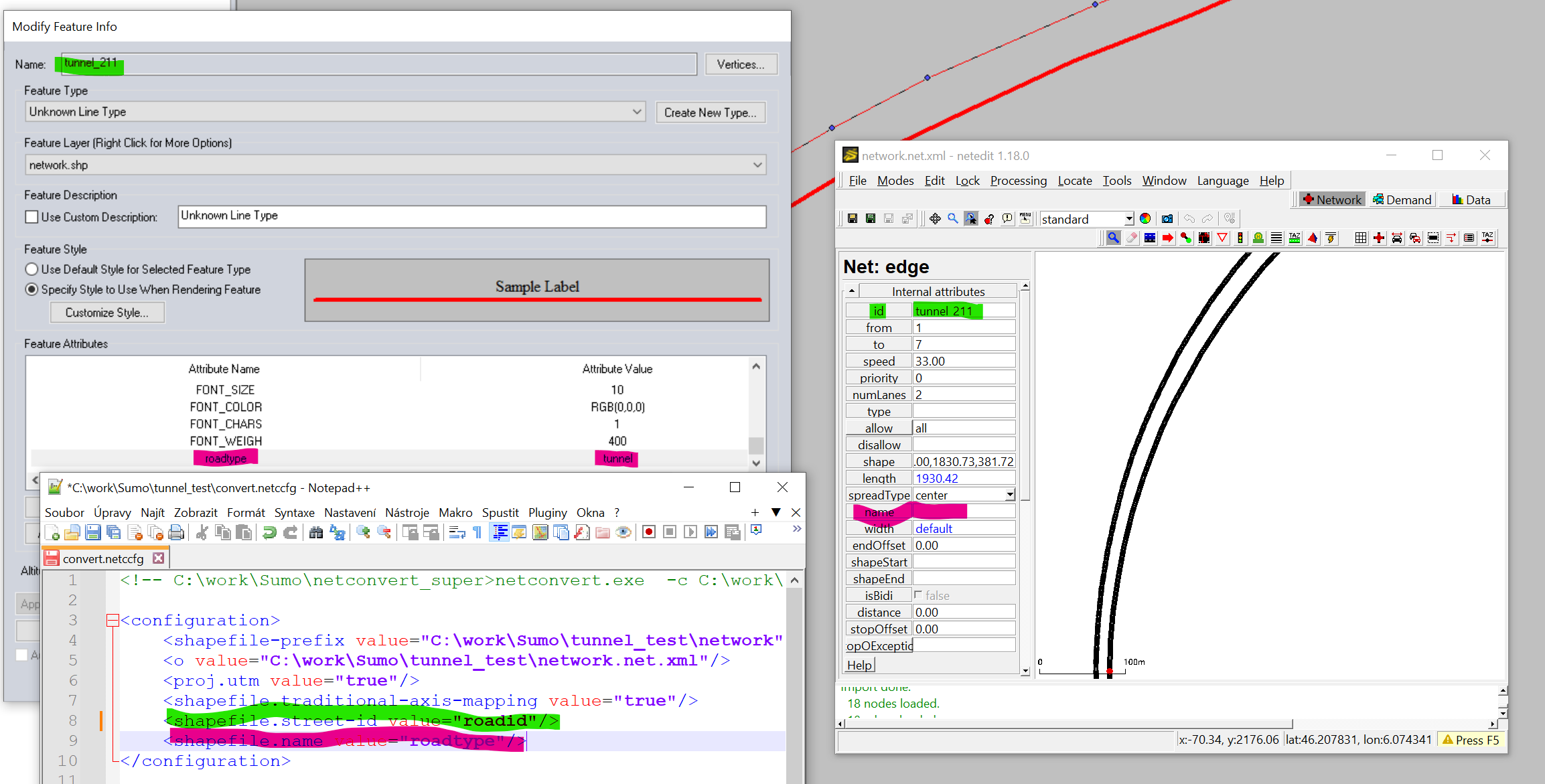Open the netedit File menu

857,181
